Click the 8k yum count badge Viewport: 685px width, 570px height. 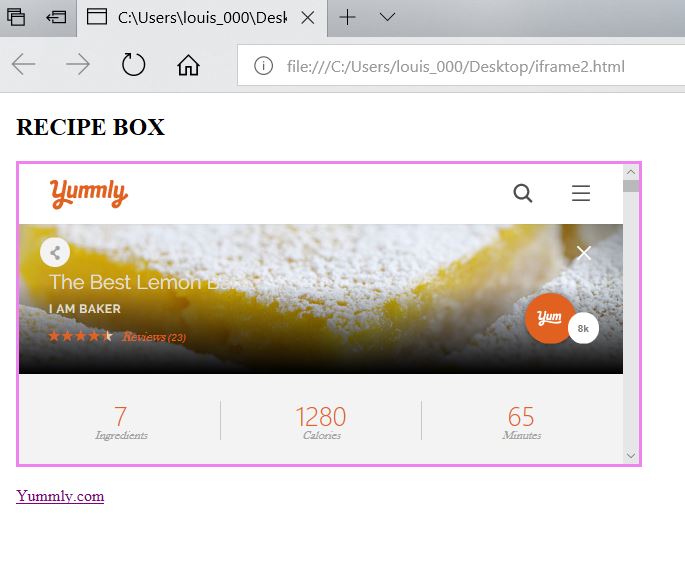point(583,328)
